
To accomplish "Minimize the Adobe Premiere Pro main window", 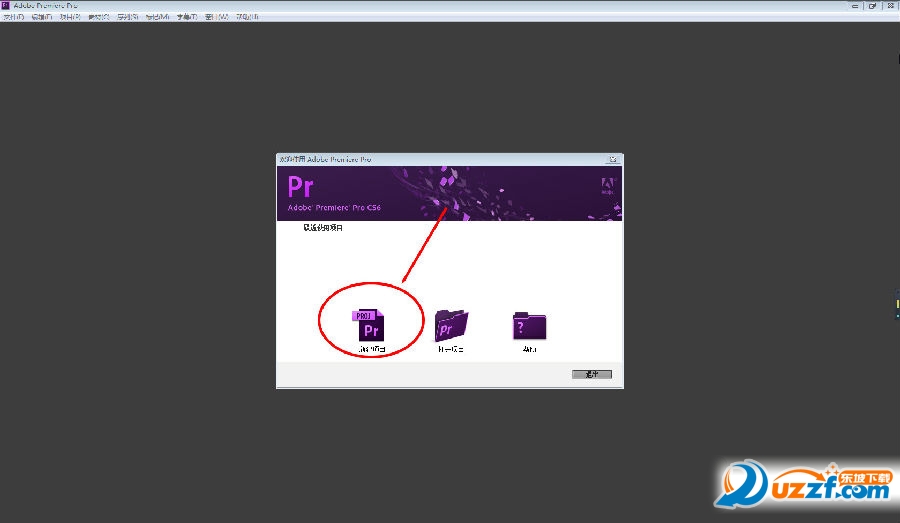I will 855,6.
